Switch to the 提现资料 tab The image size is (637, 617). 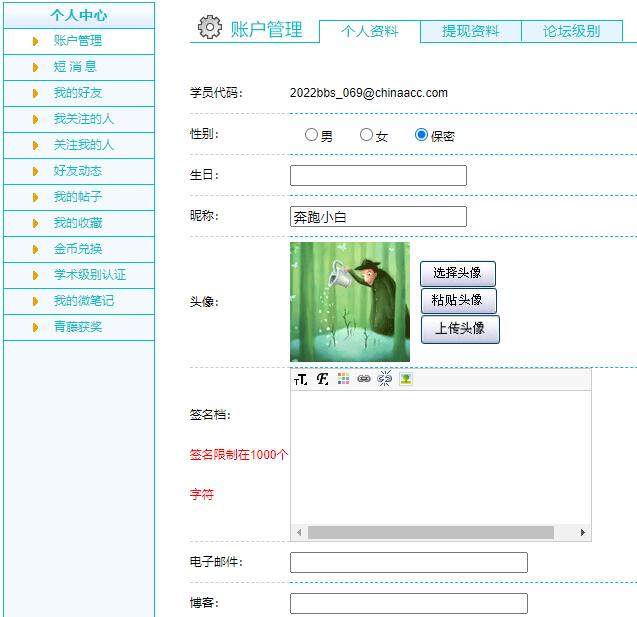pos(470,32)
